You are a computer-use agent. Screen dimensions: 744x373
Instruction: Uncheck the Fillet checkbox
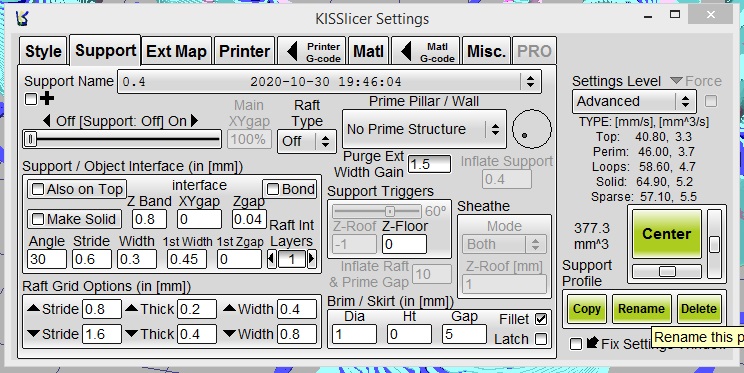(540, 319)
